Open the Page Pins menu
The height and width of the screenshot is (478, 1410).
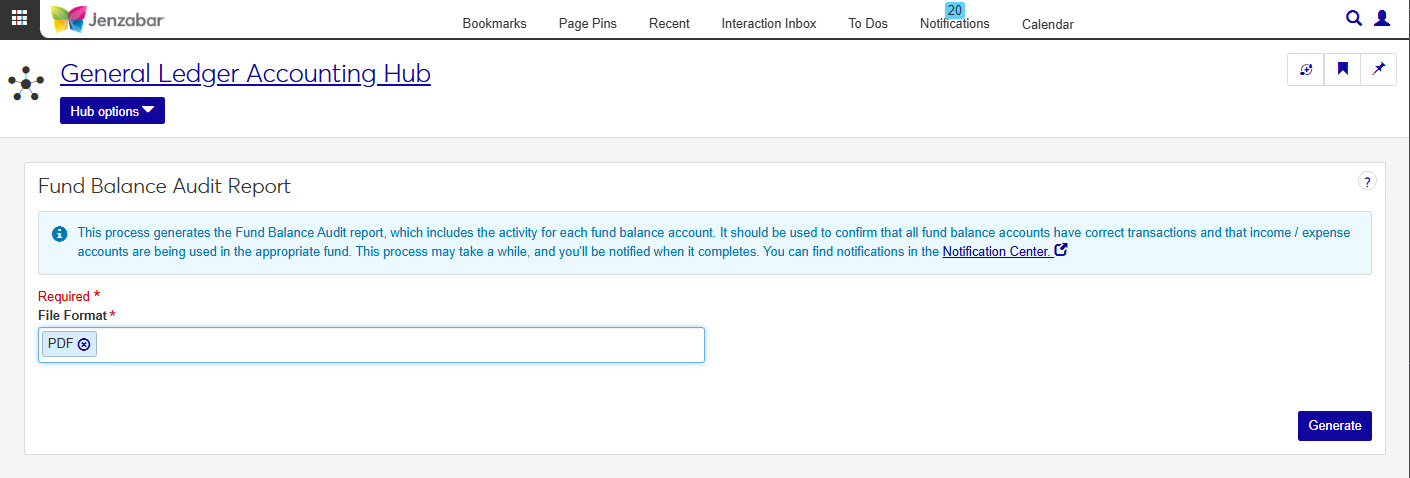tap(588, 24)
